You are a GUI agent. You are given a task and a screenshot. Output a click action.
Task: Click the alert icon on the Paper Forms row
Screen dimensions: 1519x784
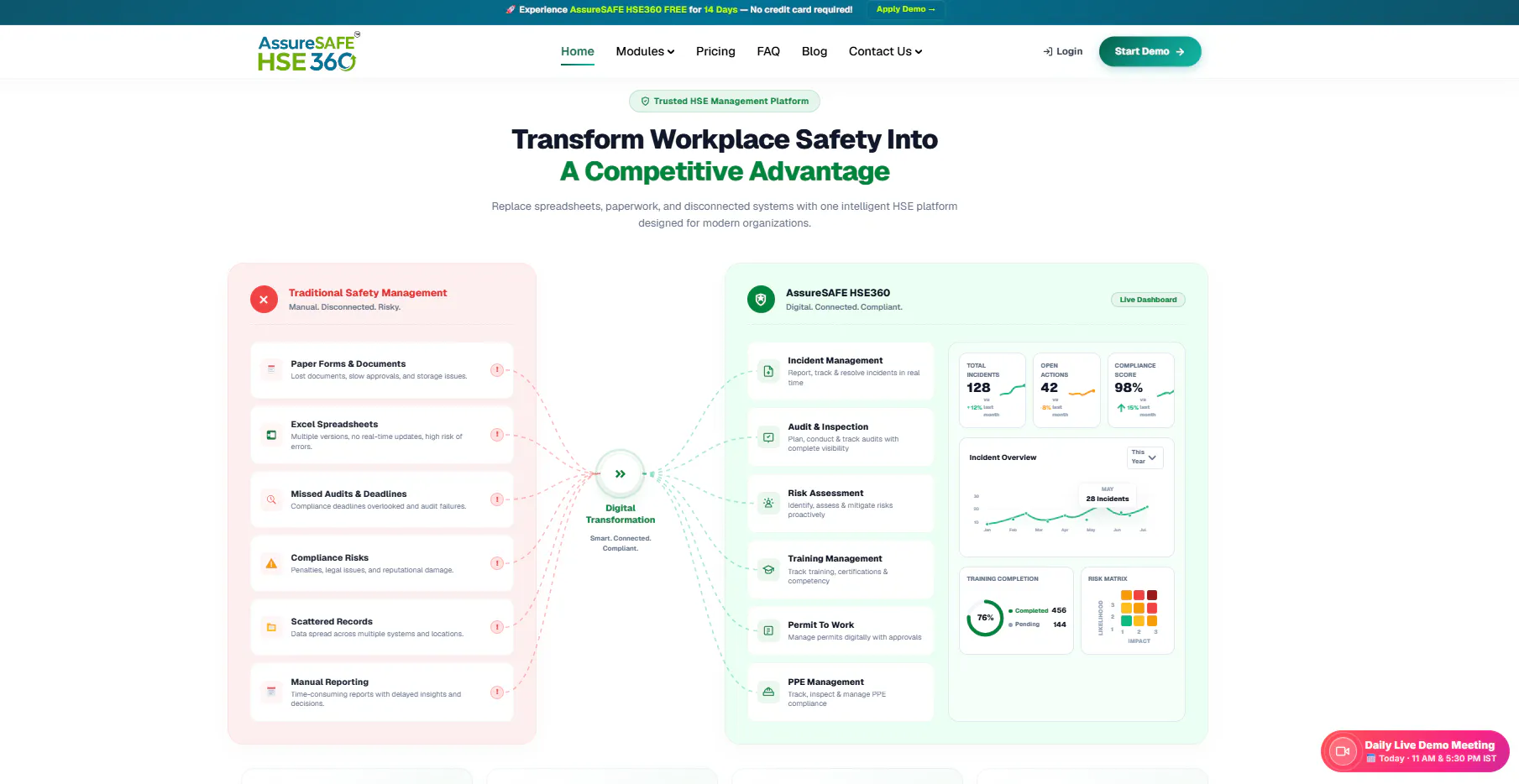[497, 369]
